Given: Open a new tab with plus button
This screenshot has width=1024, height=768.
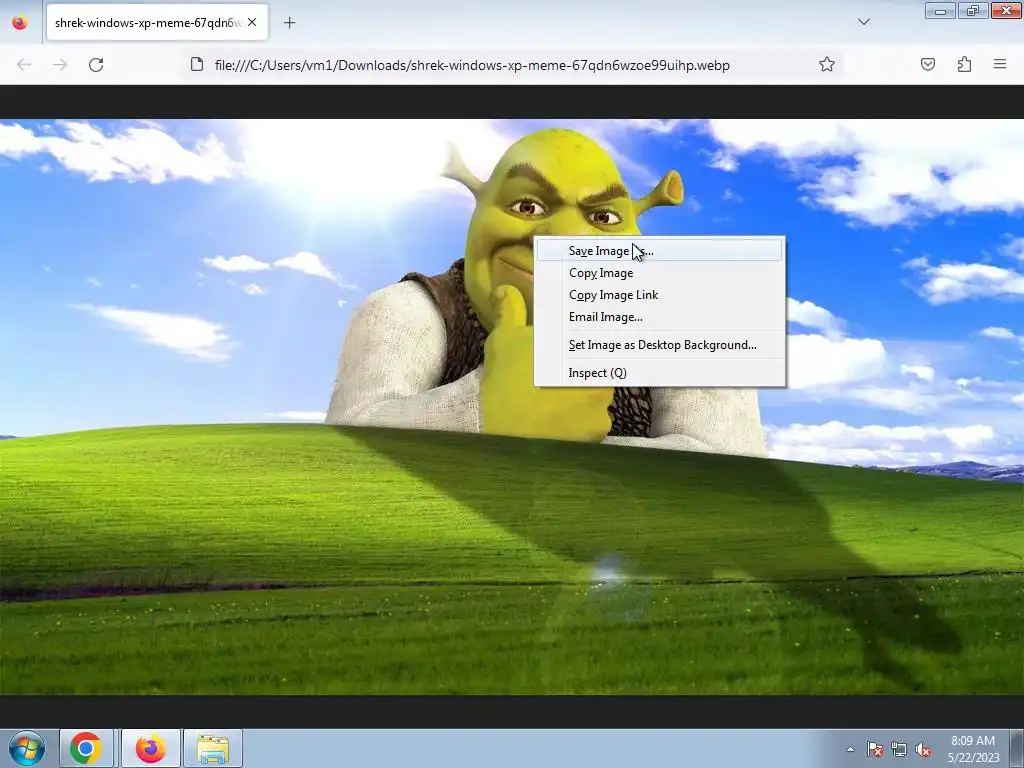Looking at the screenshot, I should pos(289,23).
